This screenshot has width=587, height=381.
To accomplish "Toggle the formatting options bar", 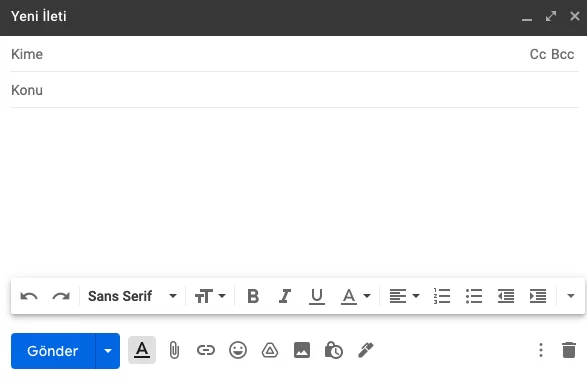I will coord(142,350).
